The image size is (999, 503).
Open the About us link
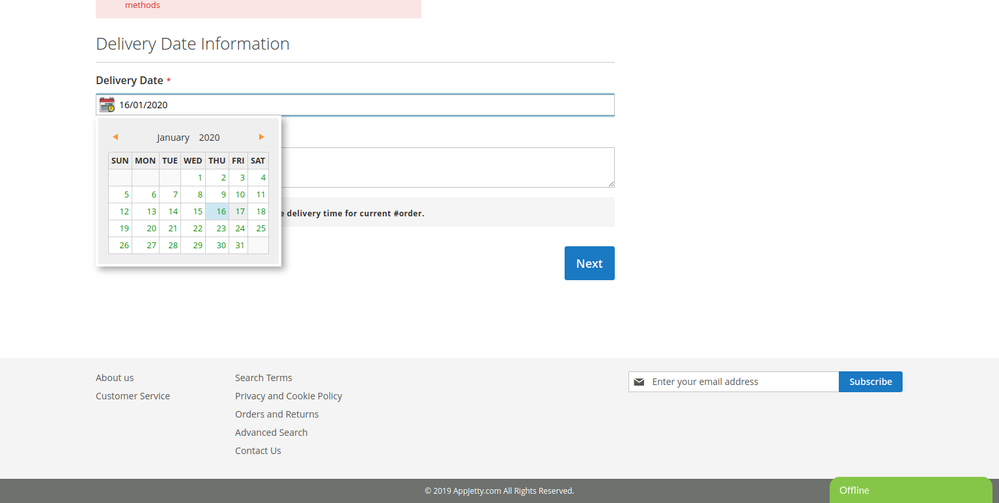coord(115,378)
